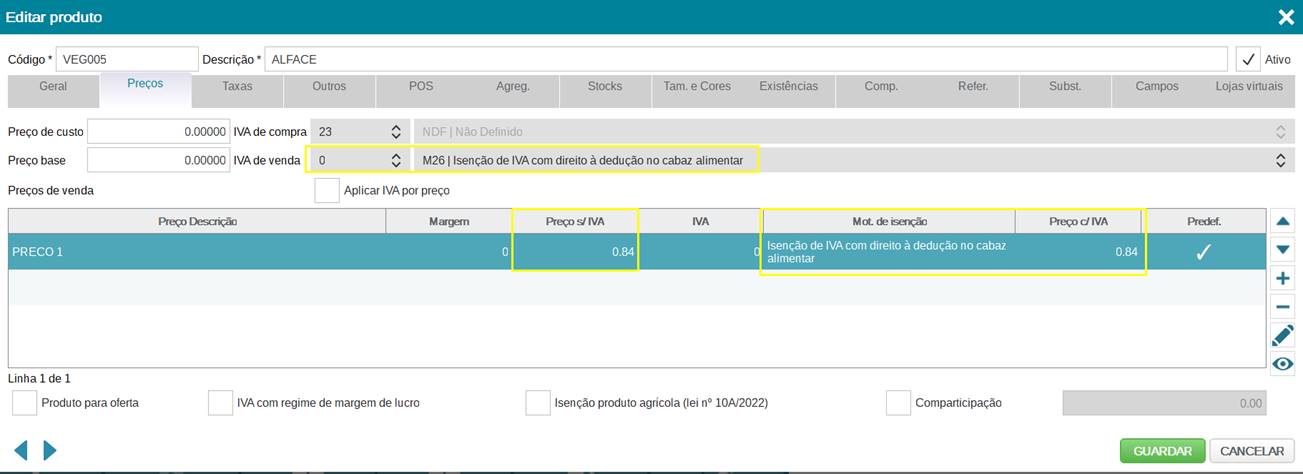The image size is (1303, 474).
Task: Click the GUARDAR button
Action: click(x=1162, y=451)
